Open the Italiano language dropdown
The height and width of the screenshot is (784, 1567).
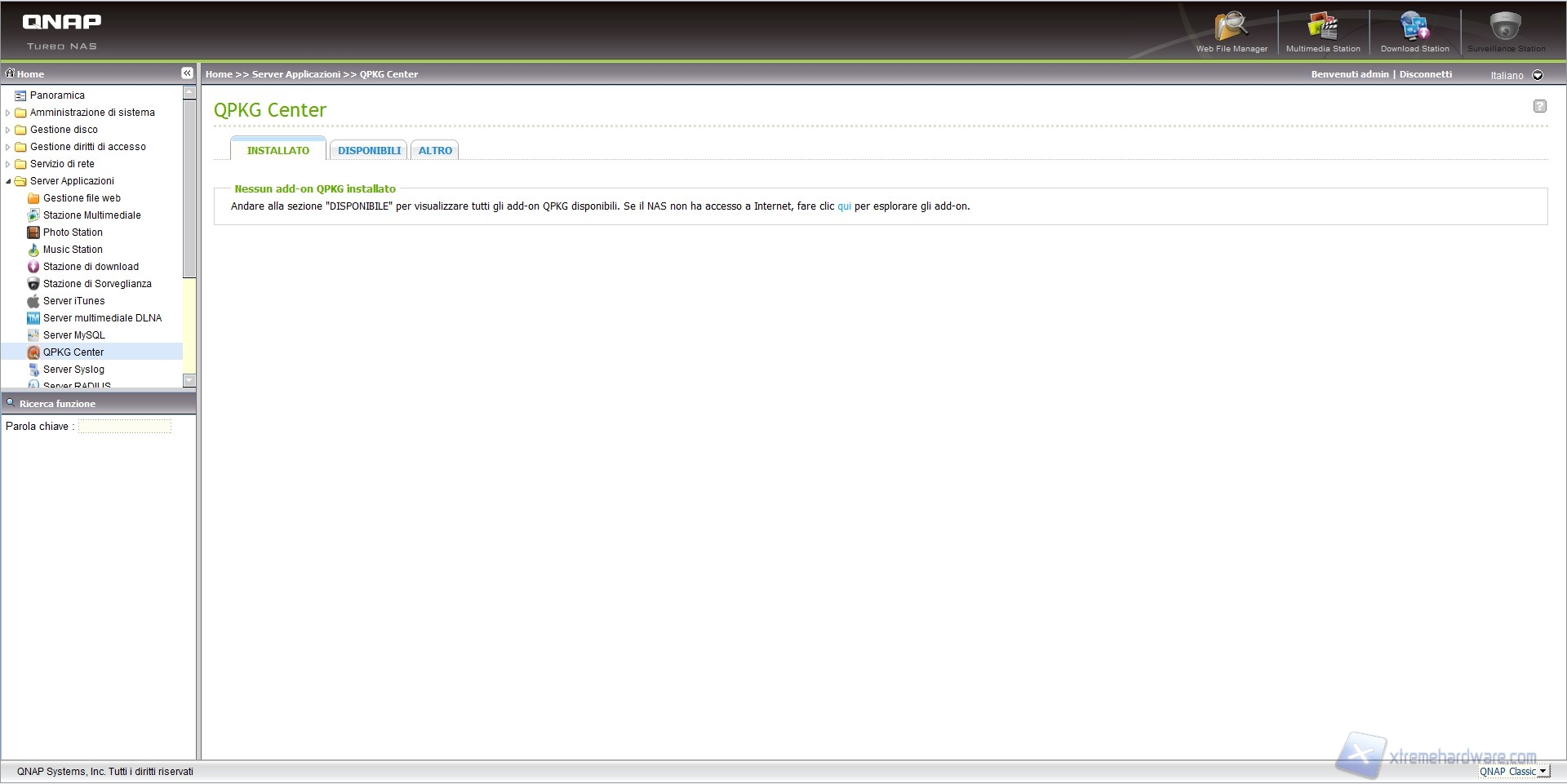click(x=1538, y=75)
